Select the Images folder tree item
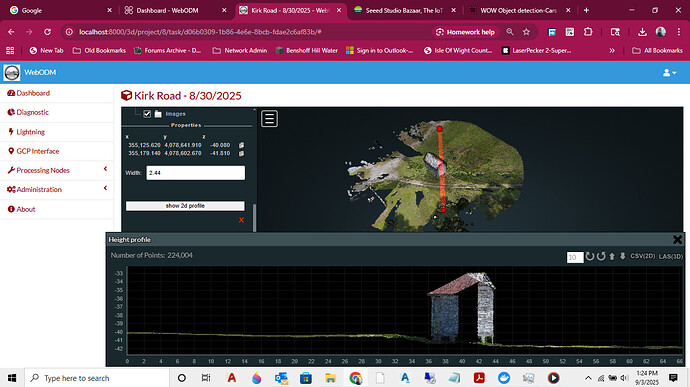690x387 pixels. pyautogui.click(x=175, y=114)
